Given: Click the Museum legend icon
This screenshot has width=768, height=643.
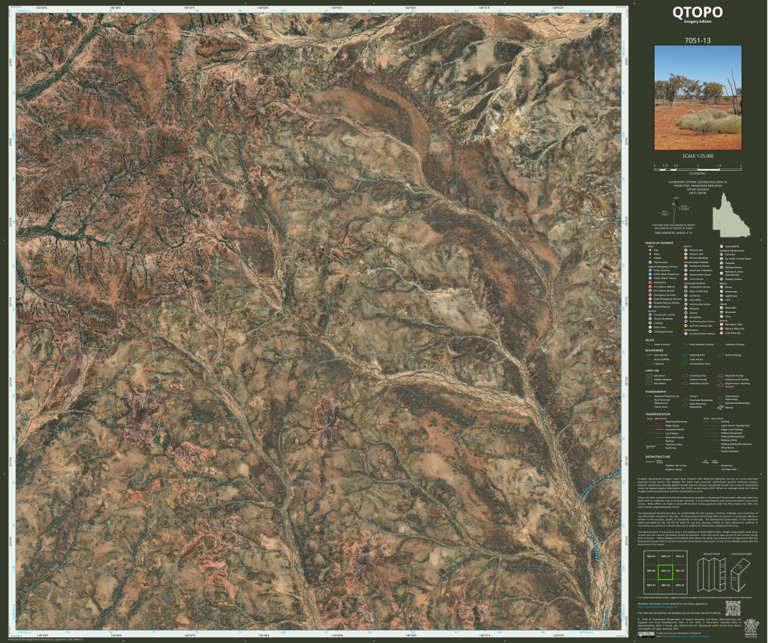Looking at the screenshot, I should pyautogui.click(x=686, y=309).
